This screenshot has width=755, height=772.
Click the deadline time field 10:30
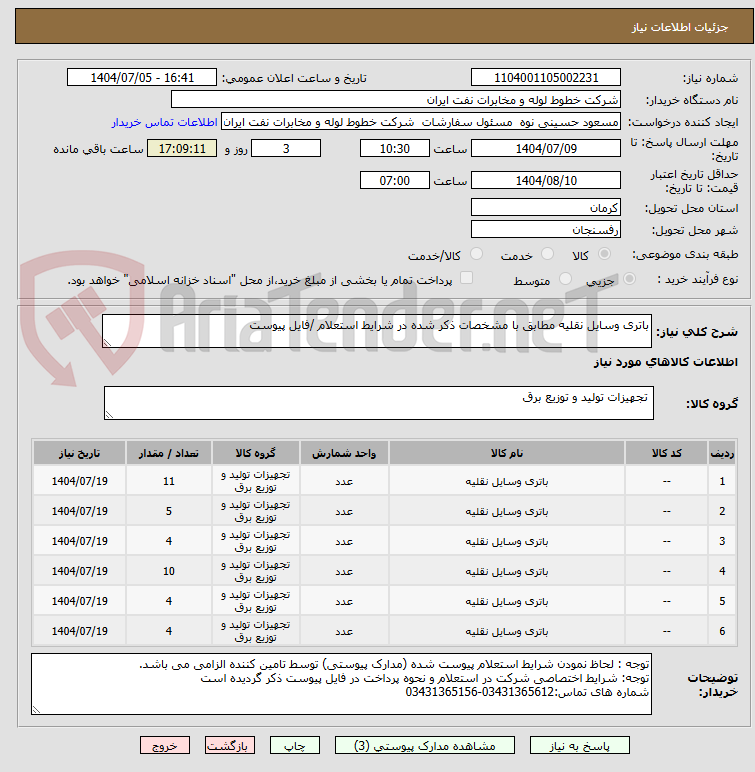394,148
